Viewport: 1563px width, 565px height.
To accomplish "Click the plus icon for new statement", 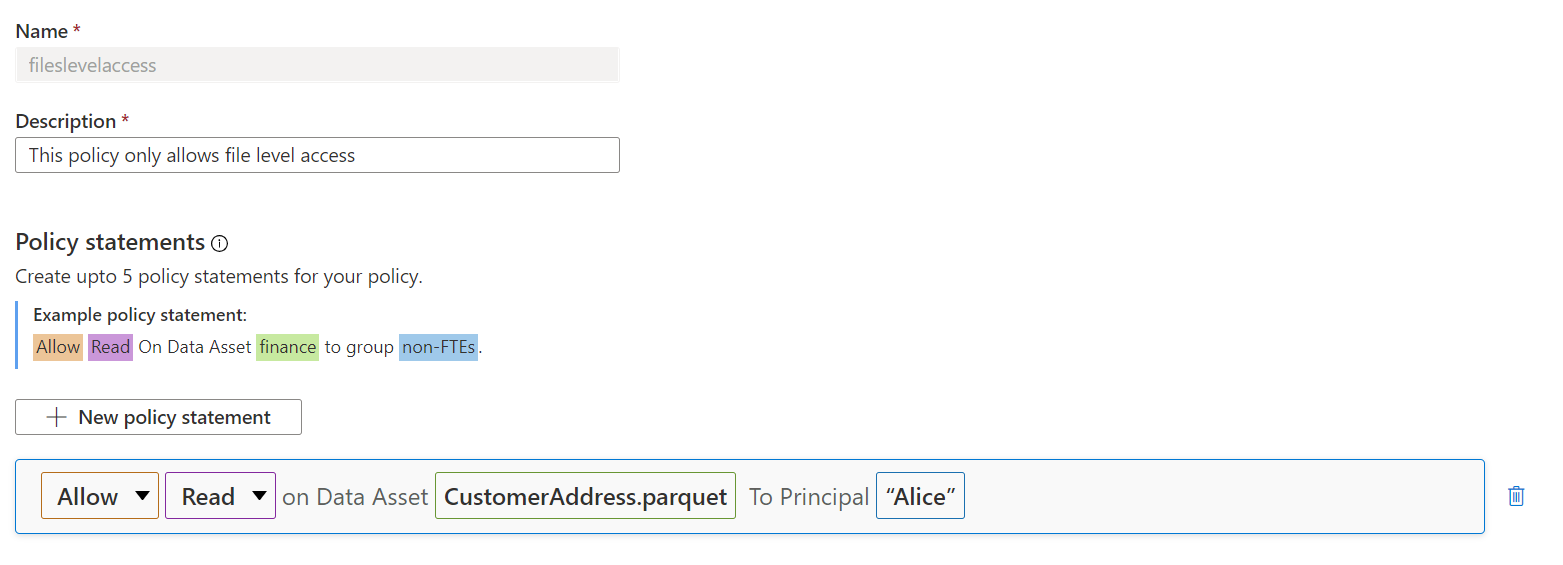I will [57, 417].
